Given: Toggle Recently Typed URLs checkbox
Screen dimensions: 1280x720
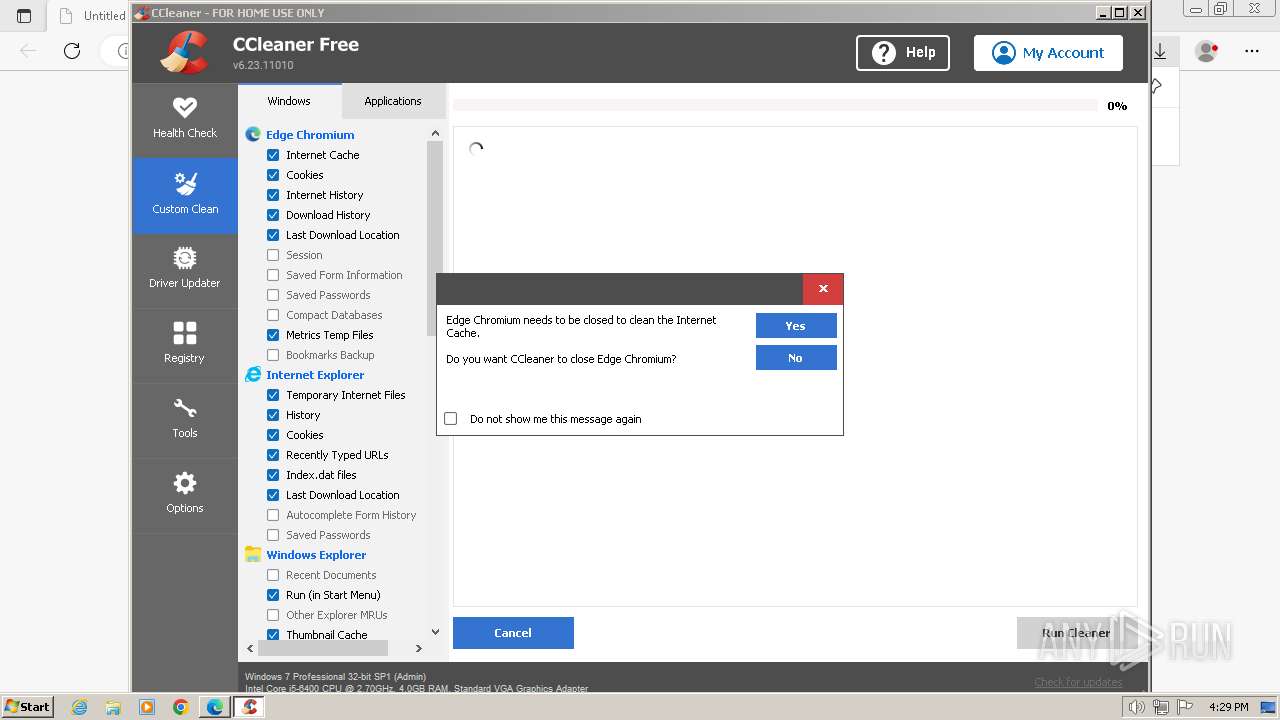Looking at the screenshot, I should (273, 455).
